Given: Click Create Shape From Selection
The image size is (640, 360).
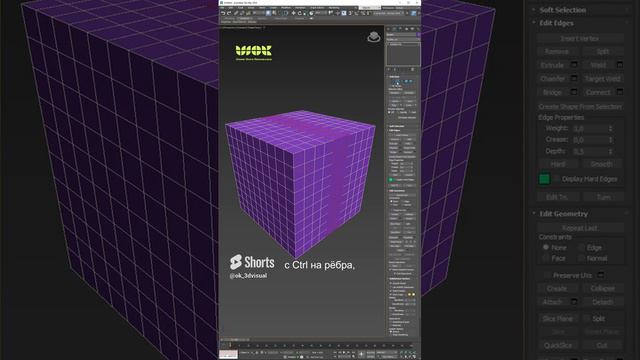Looking at the screenshot, I should pyautogui.click(x=580, y=107).
